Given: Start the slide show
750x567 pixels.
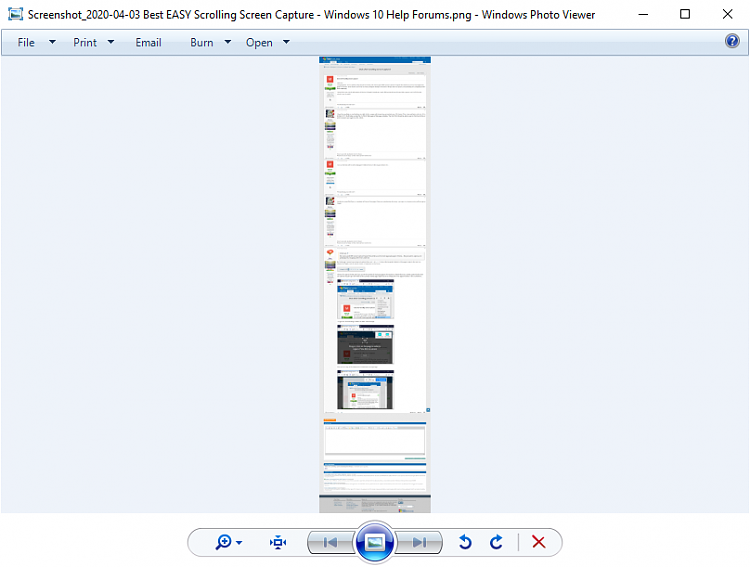Looking at the screenshot, I should (375, 542).
